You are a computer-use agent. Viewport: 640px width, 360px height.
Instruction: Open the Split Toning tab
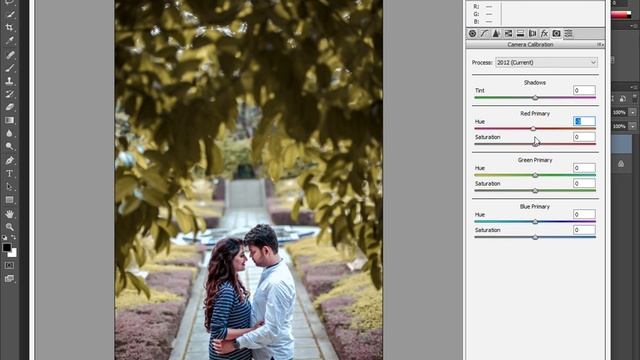520,33
